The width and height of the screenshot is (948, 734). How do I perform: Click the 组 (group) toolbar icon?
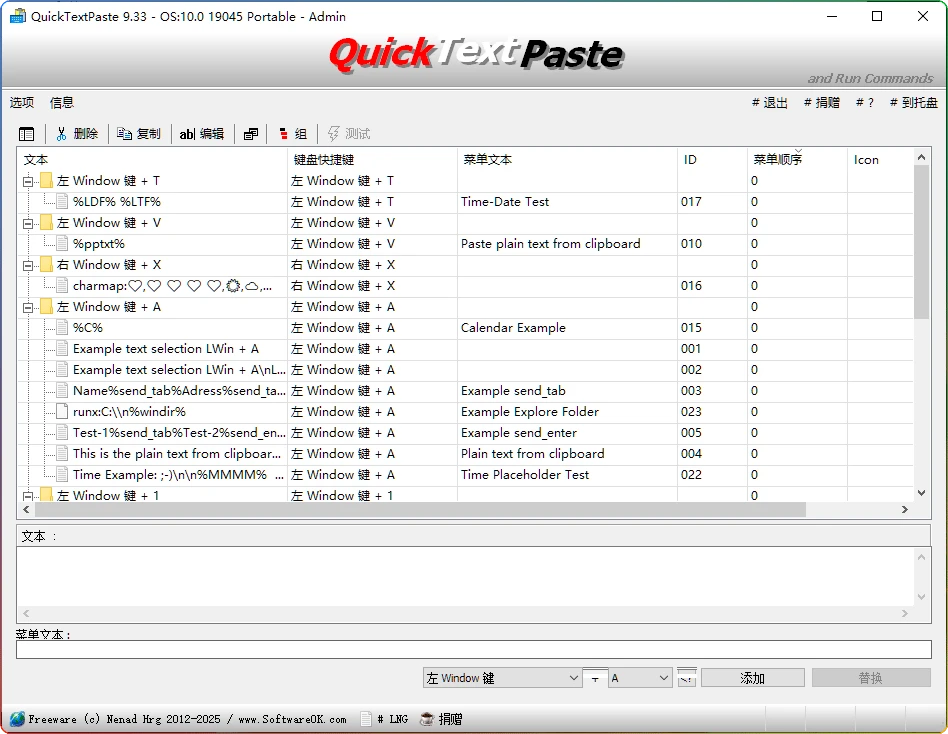point(290,133)
